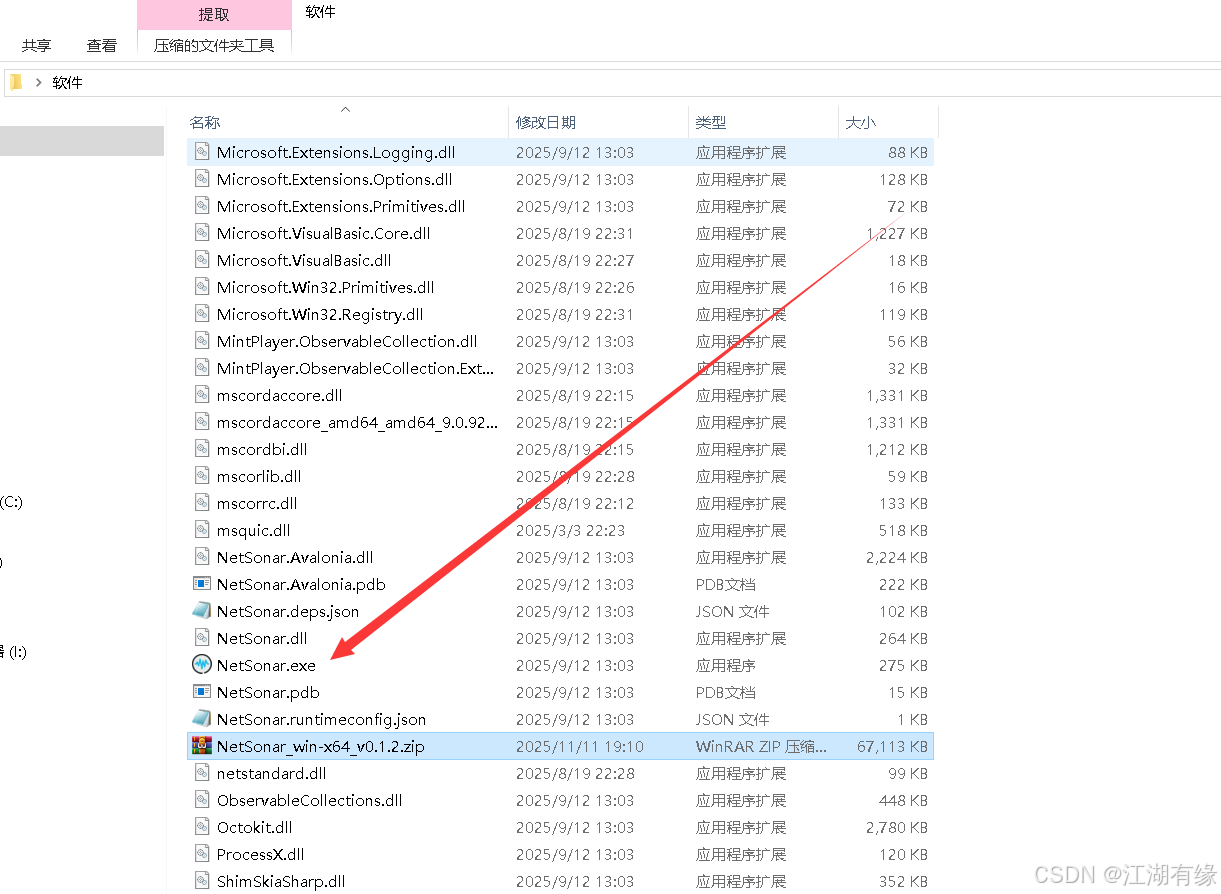Screen dimensions: 1221x894
Task: Click the highlighted item in navigation pane
Action: (x=82, y=141)
